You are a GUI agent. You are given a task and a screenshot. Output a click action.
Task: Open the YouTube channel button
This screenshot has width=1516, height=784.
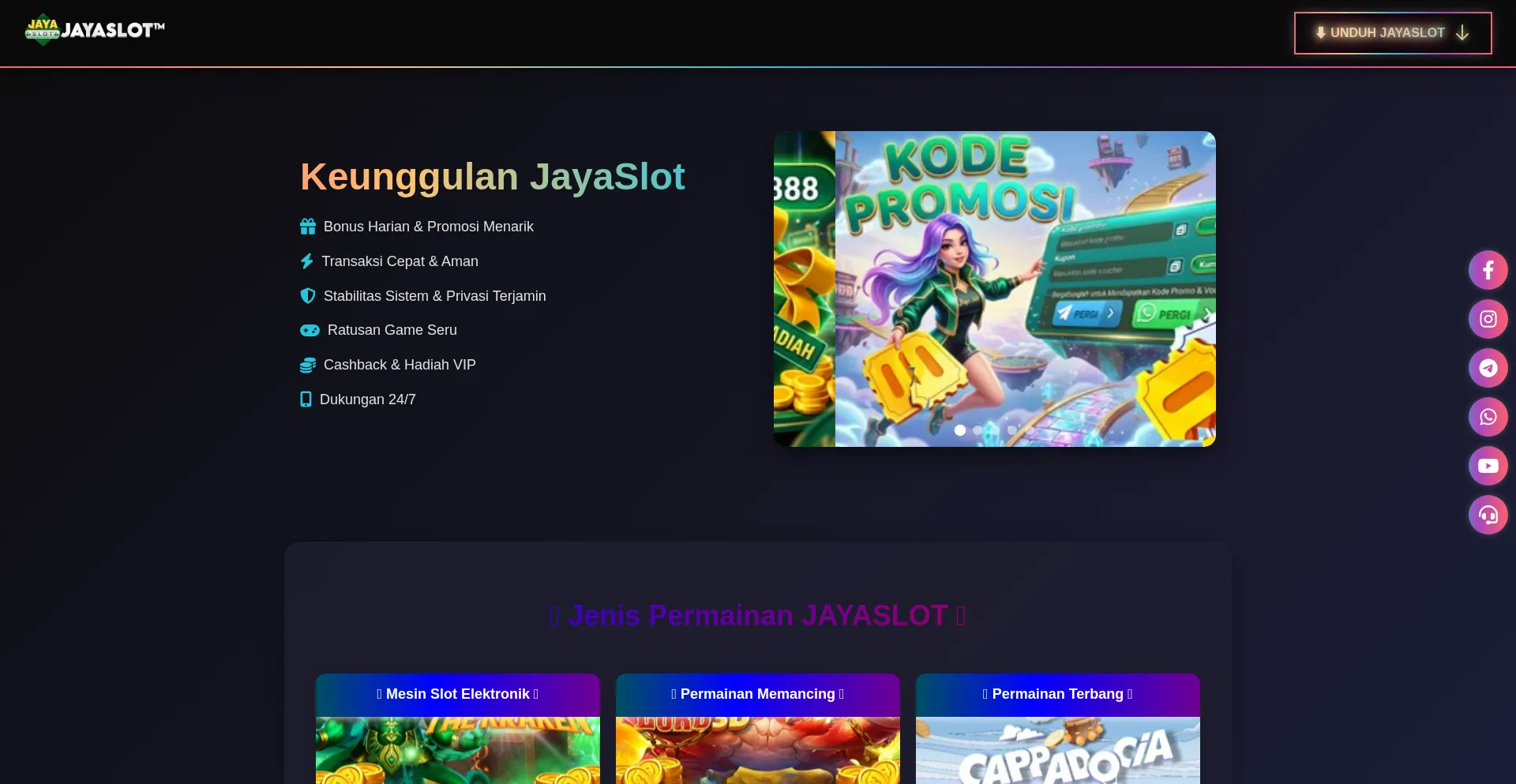(1488, 466)
